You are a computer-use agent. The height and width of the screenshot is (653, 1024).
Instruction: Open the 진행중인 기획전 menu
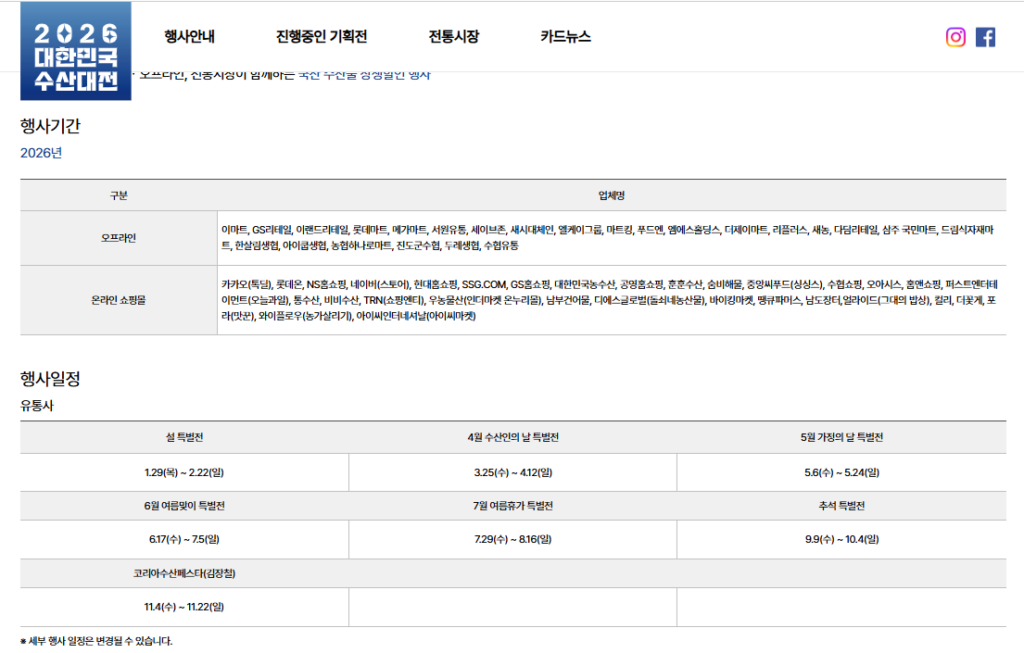319,36
